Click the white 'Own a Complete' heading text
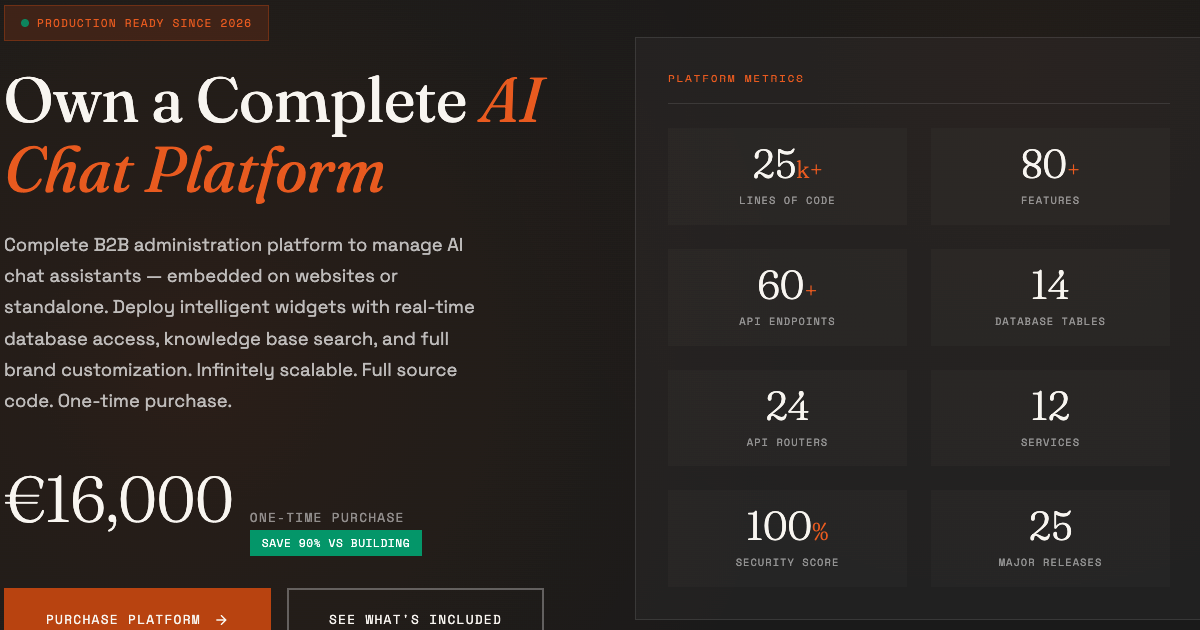 236,101
